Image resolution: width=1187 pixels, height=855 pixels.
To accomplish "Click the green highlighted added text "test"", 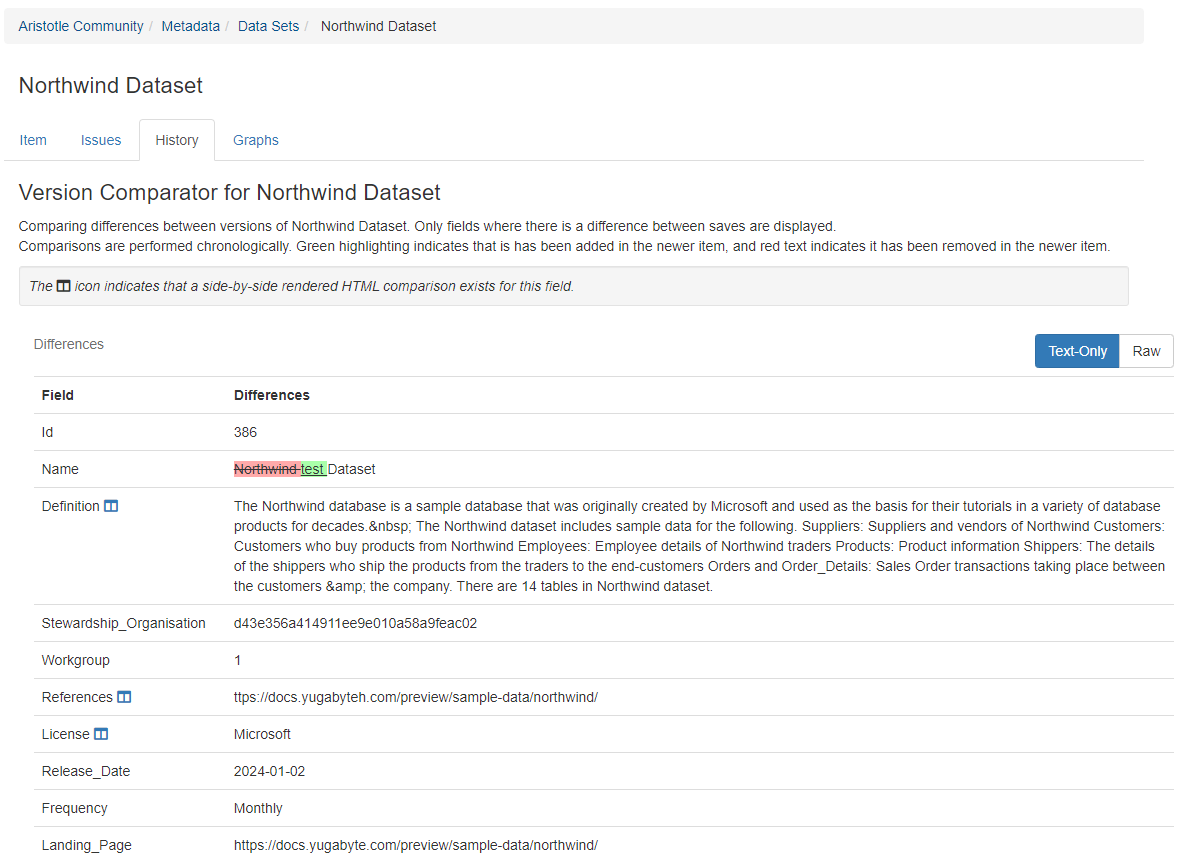I will 313,469.
